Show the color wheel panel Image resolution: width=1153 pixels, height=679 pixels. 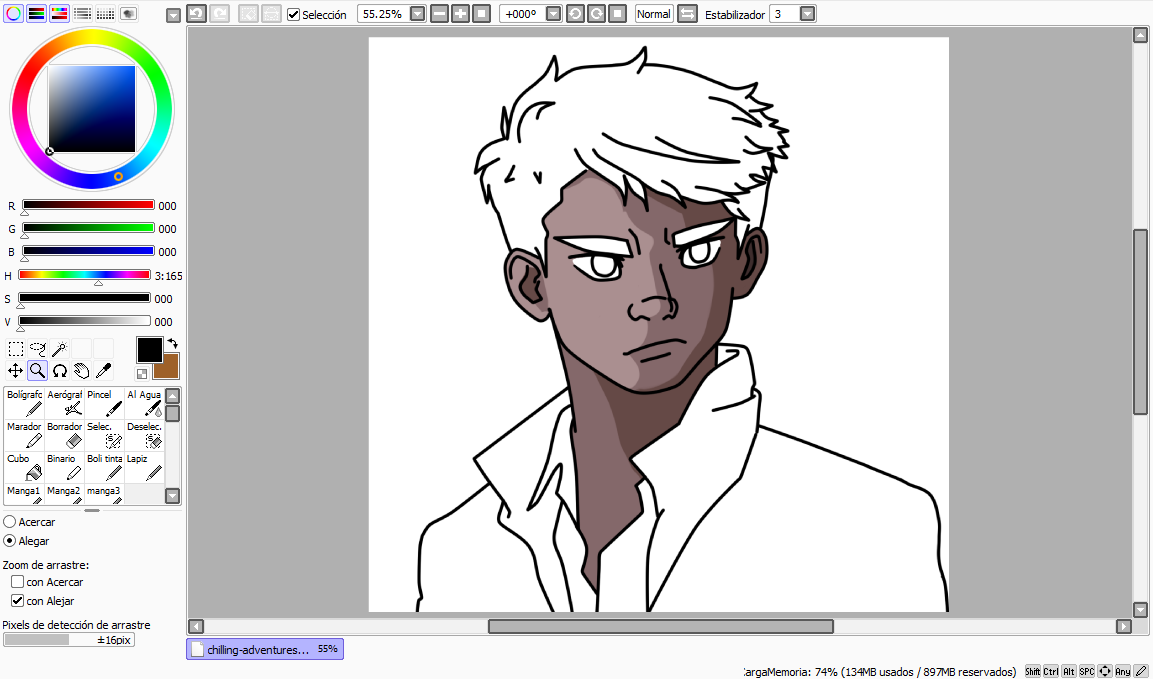pyautogui.click(x=13, y=13)
